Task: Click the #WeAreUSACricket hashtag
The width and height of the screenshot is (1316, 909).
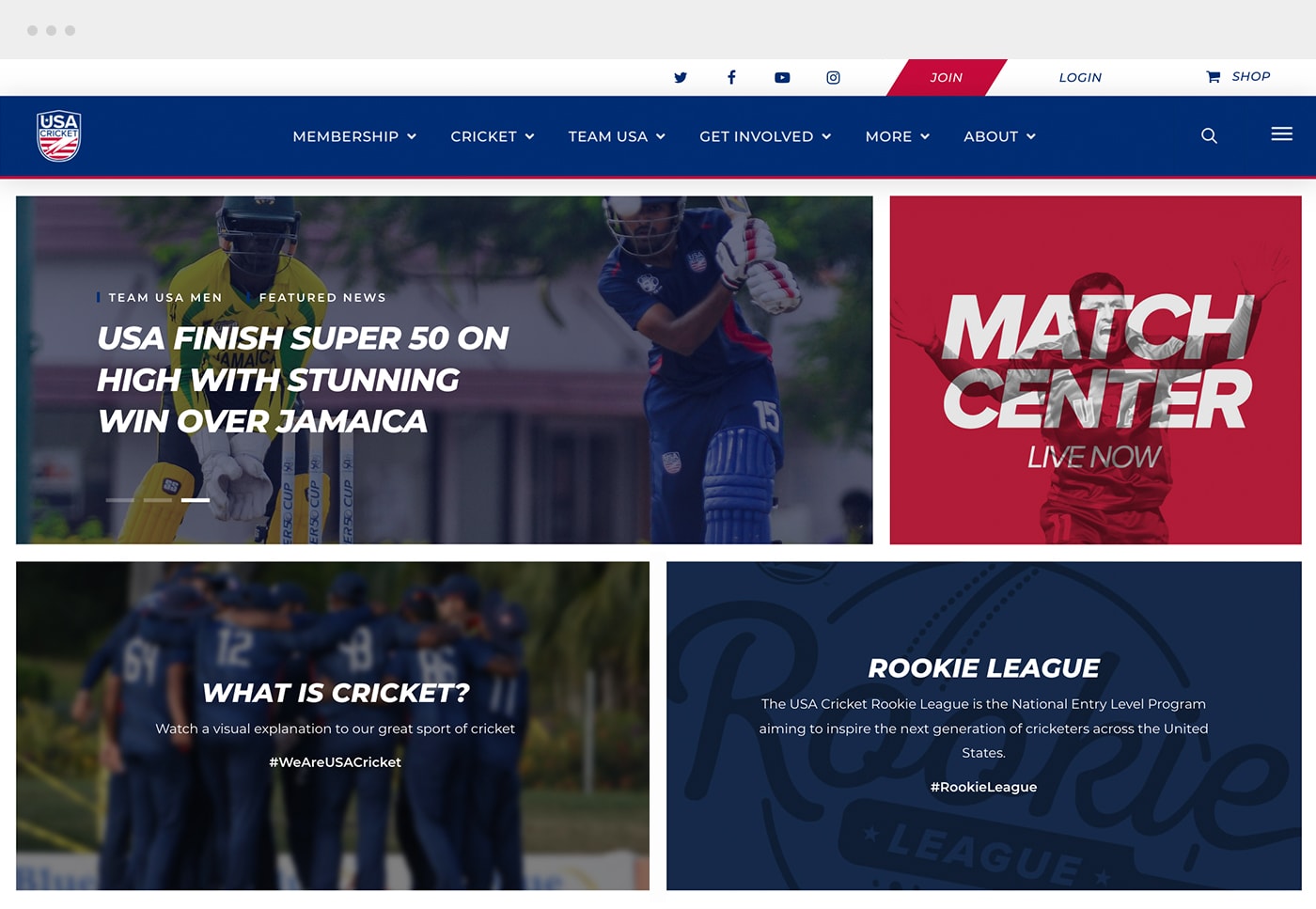Action: (336, 762)
